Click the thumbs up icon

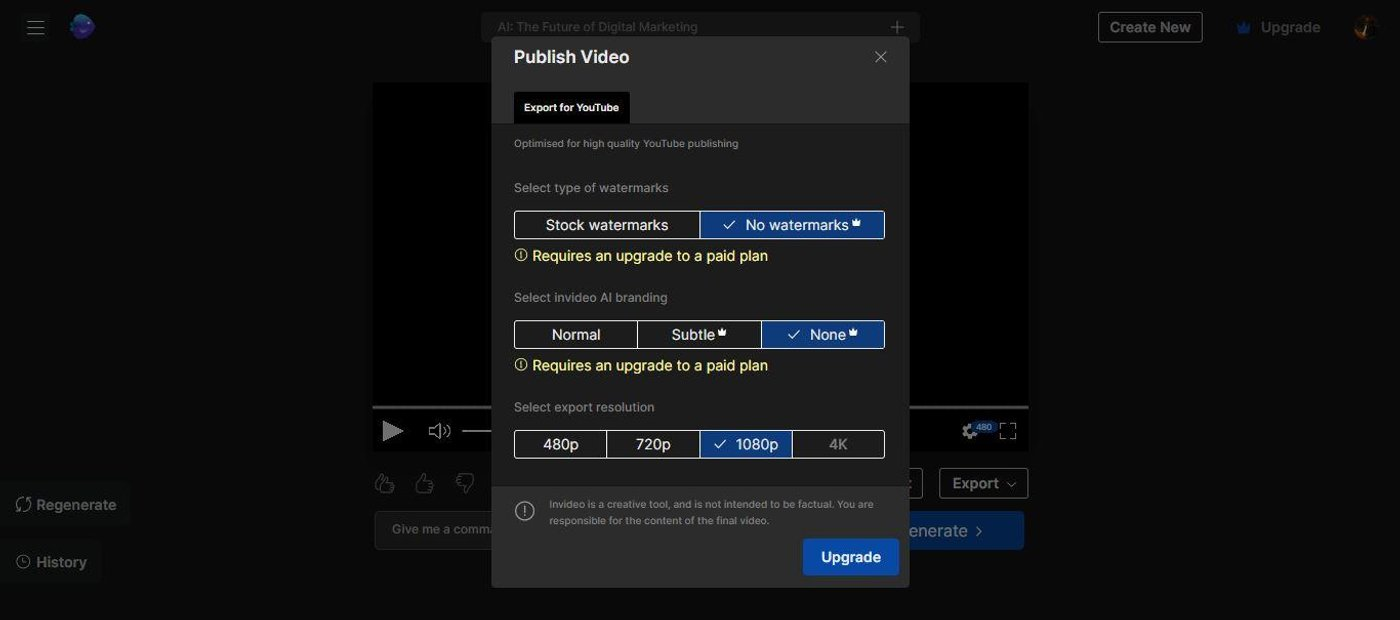tap(425, 484)
